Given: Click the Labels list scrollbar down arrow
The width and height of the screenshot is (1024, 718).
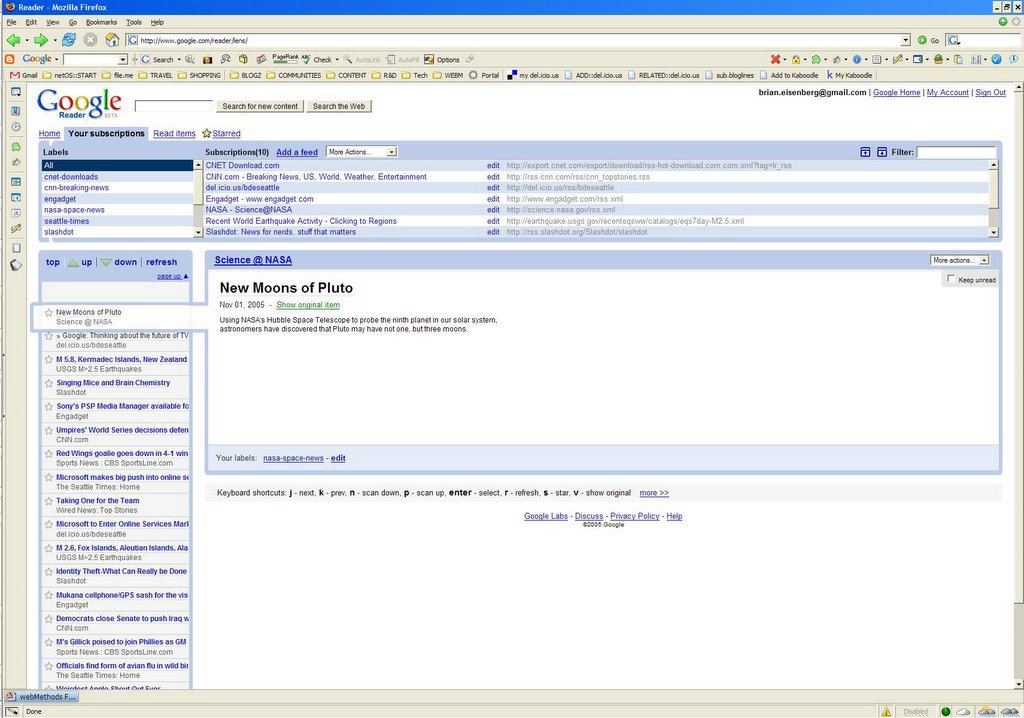Looking at the screenshot, I should [x=199, y=232].
